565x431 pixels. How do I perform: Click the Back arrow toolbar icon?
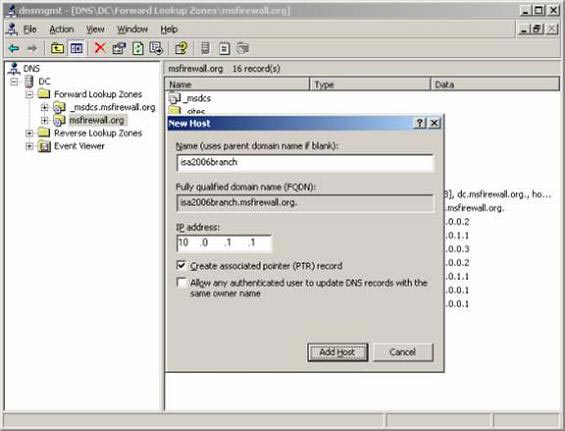[x=14, y=48]
